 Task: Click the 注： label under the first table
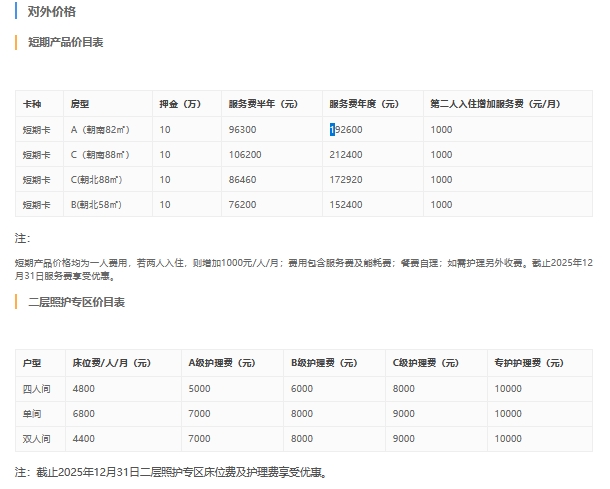[x=22, y=238]
